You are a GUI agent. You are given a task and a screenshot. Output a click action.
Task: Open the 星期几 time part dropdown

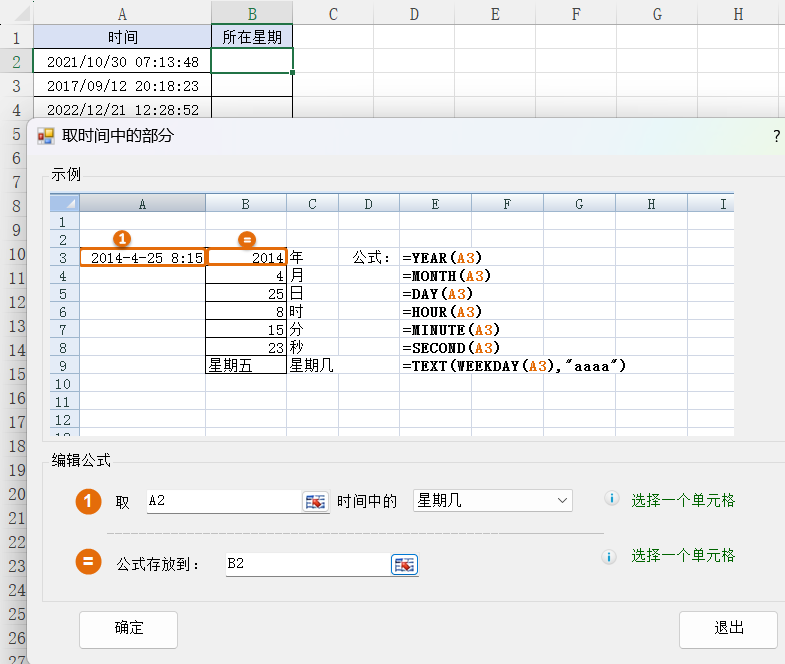coord(492,500)
